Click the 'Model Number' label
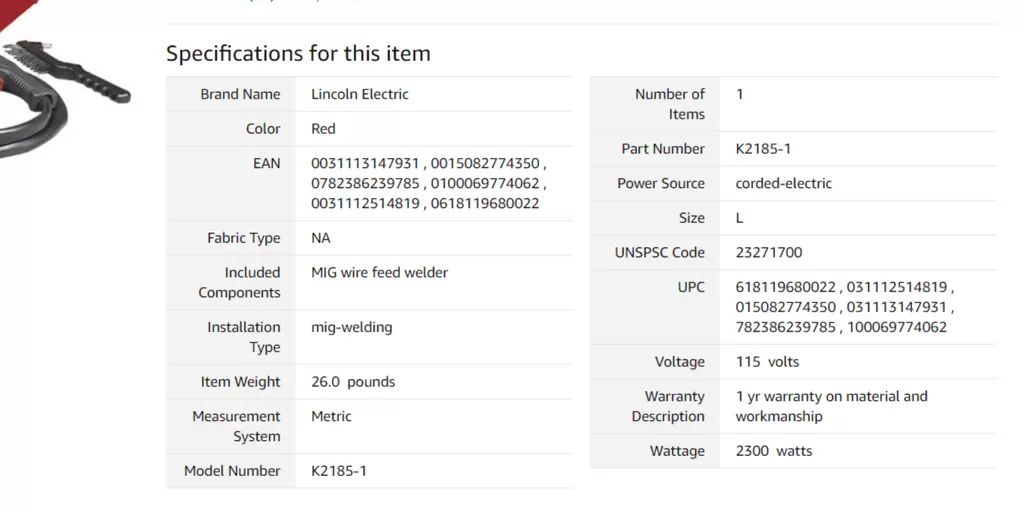The image size is (1024, 512). click(232, 472)
